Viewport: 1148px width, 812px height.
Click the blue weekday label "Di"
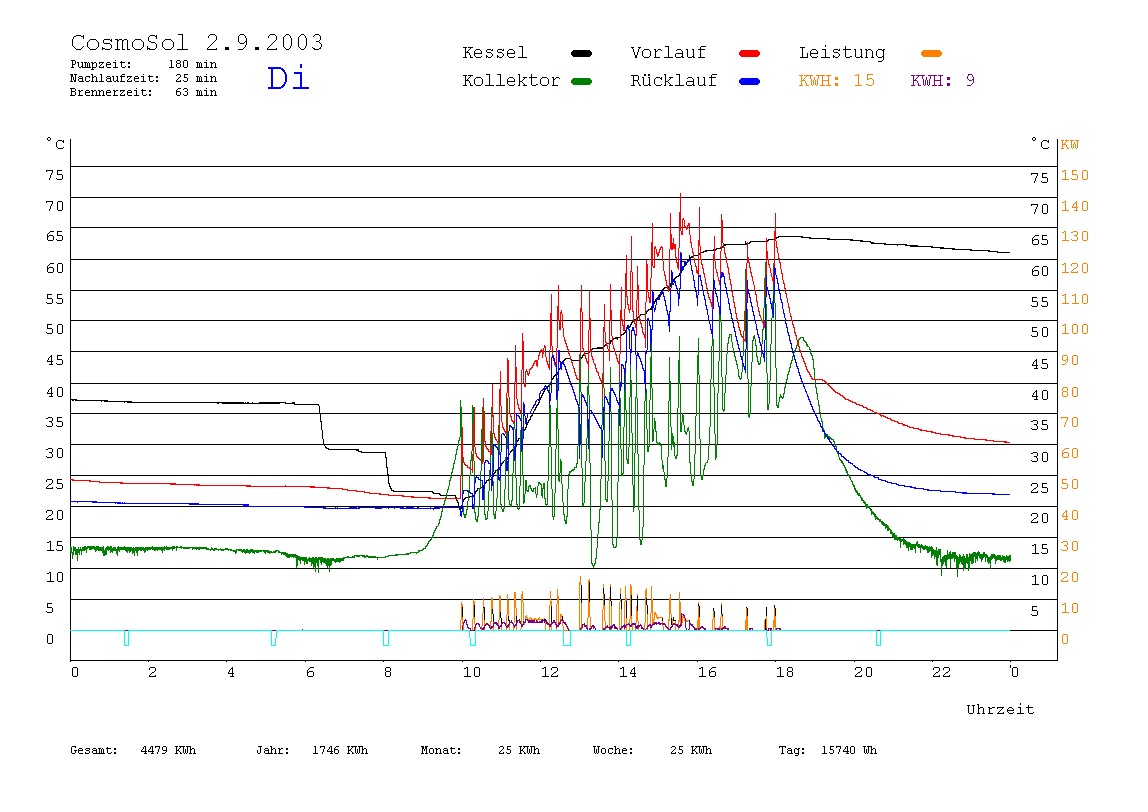point(288,78)
